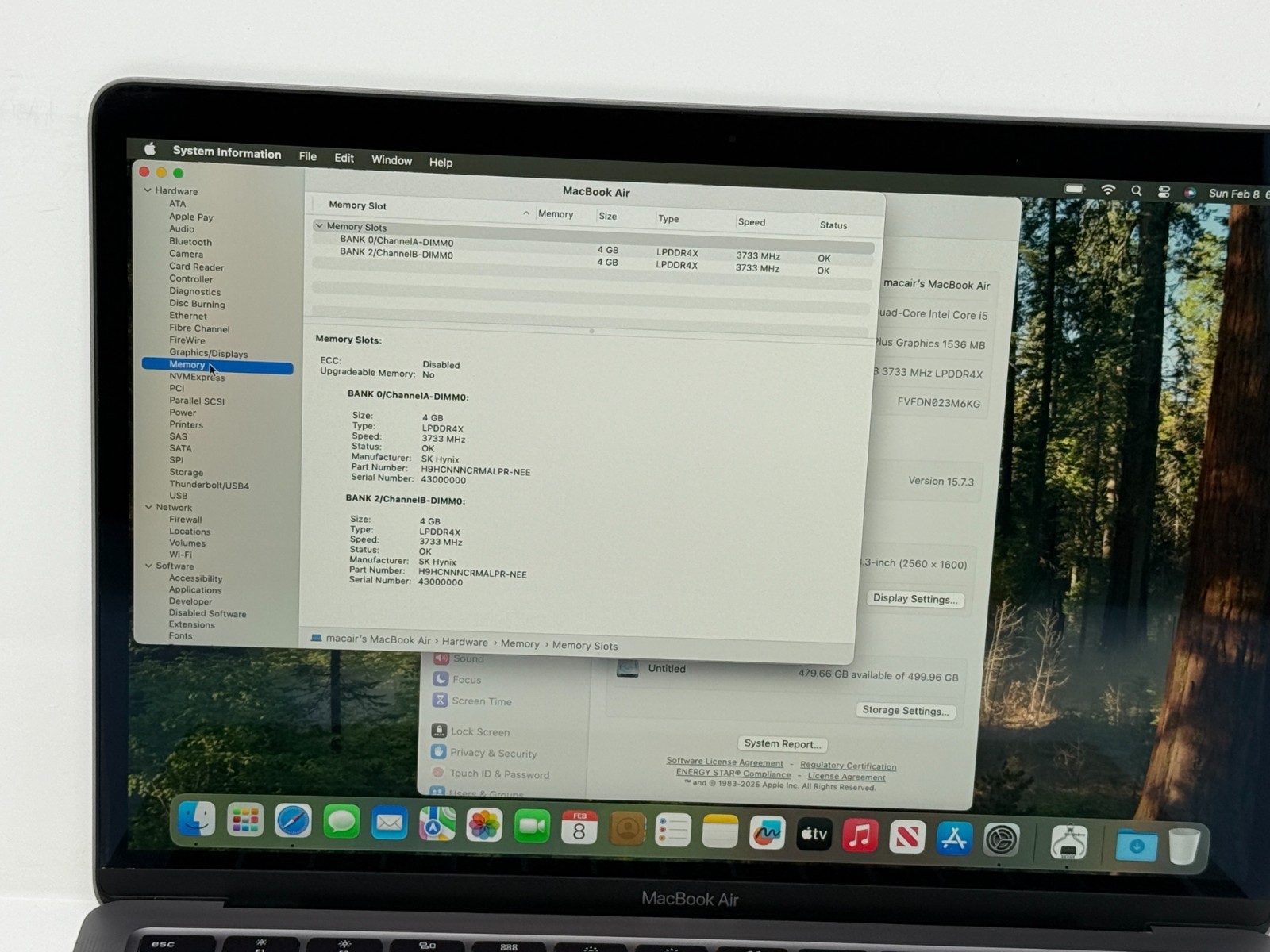Viewport: 1270px width, 952px height.
Task: Open the Apple menu
Action: tap(150, 148)
